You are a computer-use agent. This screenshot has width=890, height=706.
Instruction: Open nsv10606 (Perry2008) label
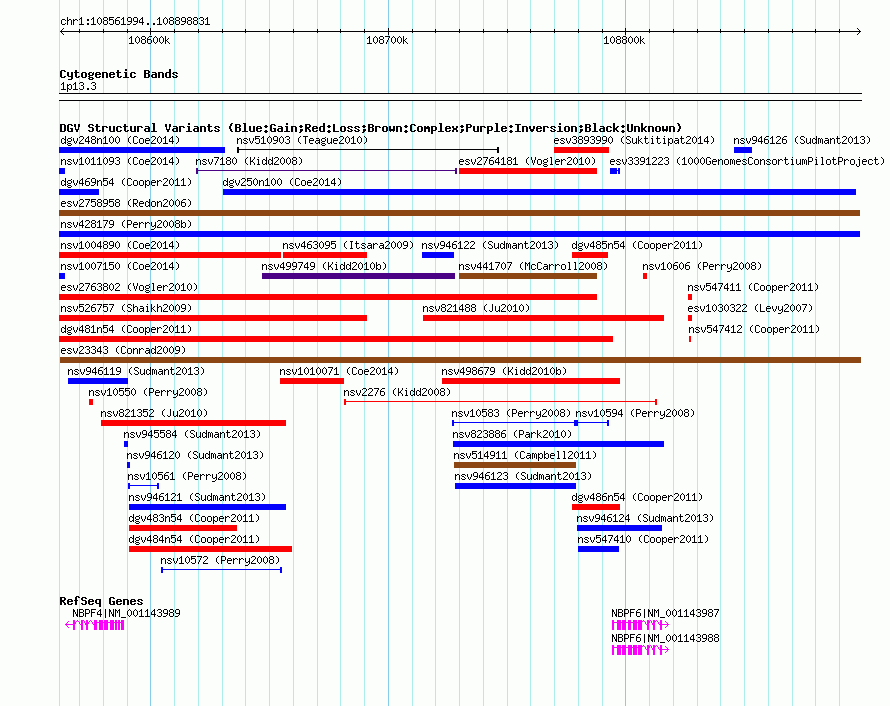click(x=702, y=266)
